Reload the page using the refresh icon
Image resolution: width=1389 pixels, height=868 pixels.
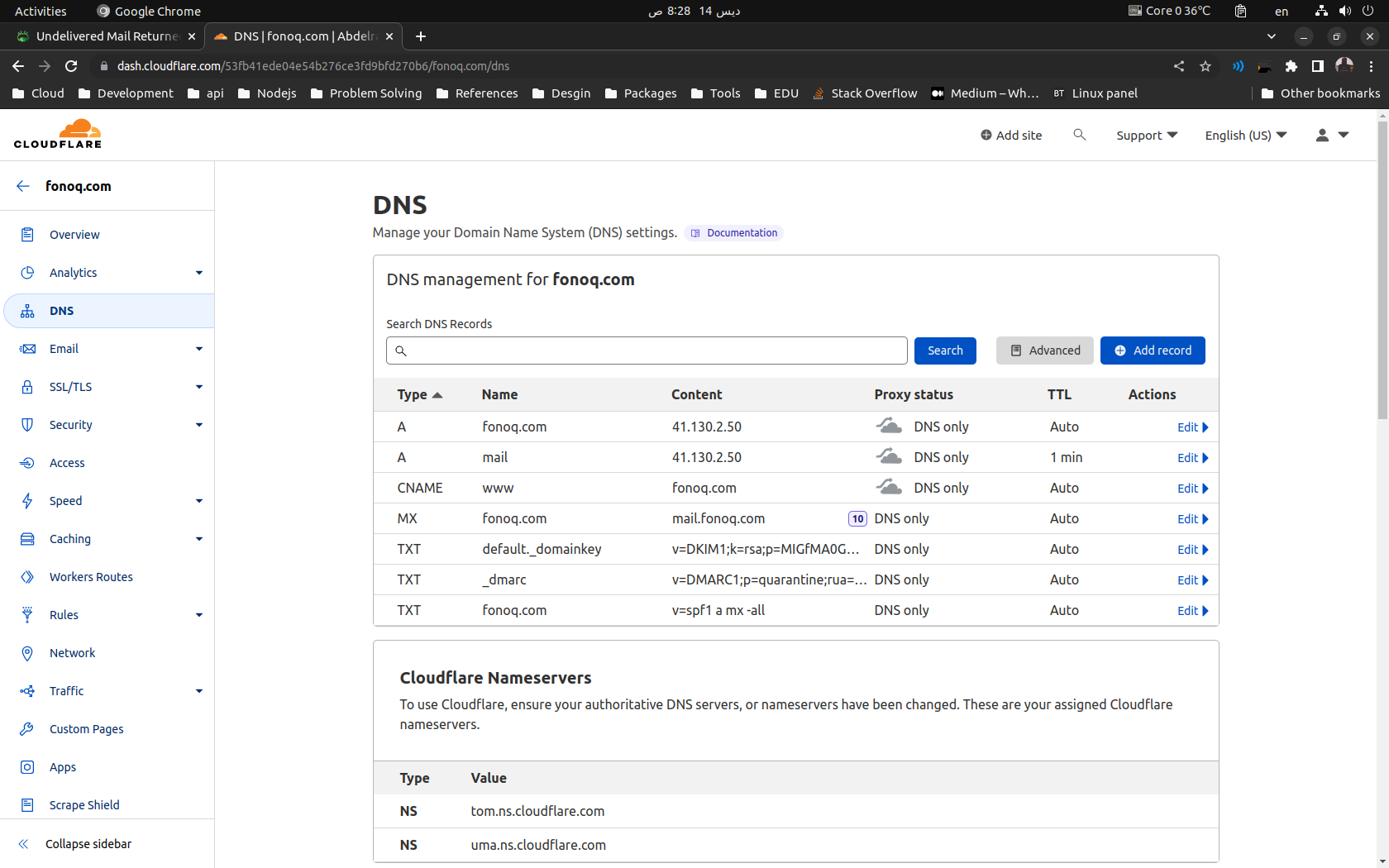point(71,66)
